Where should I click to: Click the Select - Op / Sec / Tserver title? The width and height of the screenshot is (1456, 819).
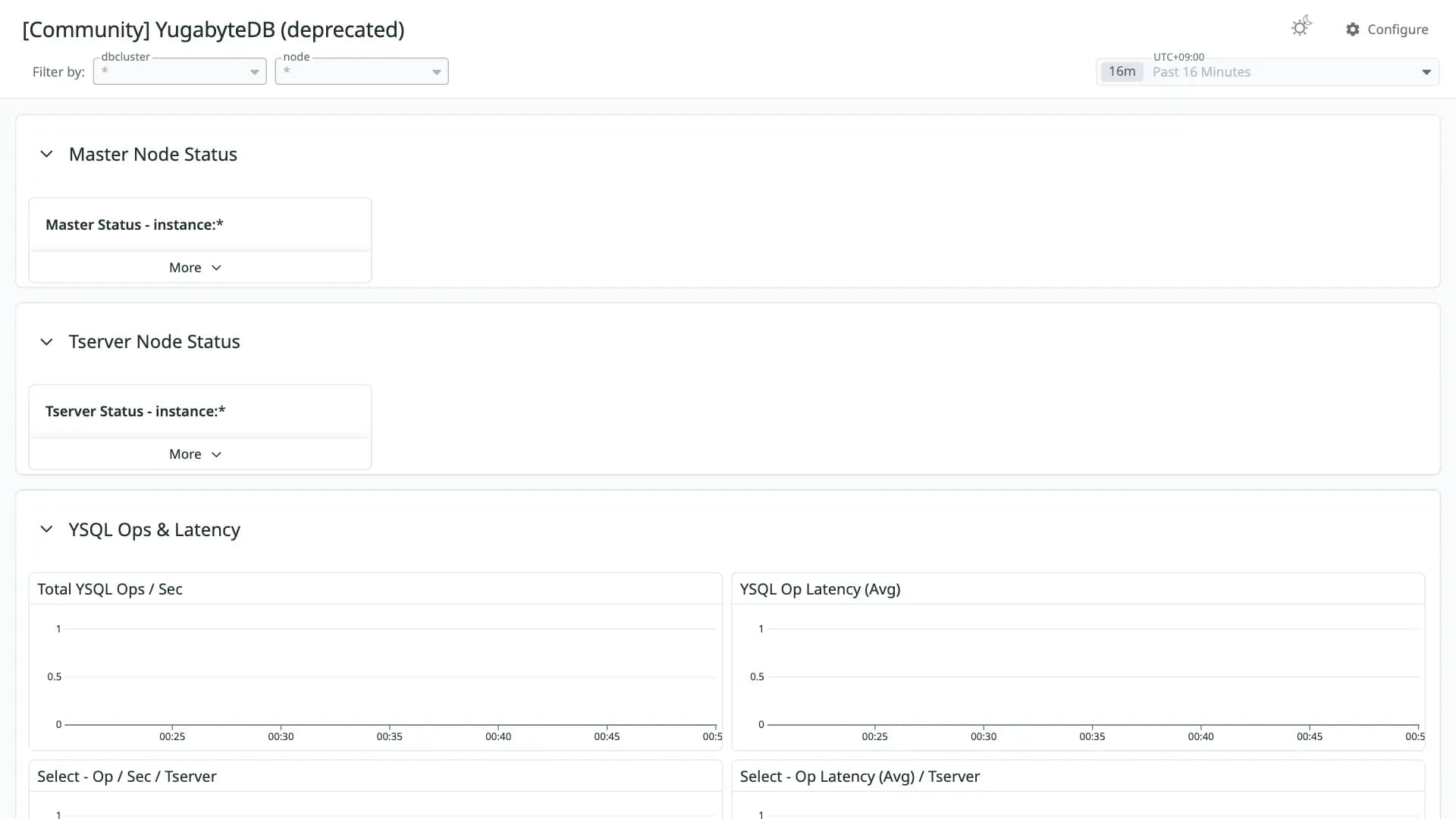(x=127, y=777)
